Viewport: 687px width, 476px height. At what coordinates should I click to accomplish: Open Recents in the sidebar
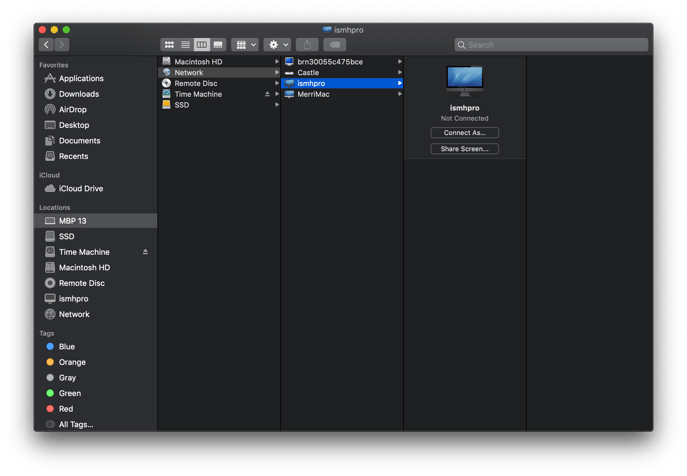(x=95, y=156)
